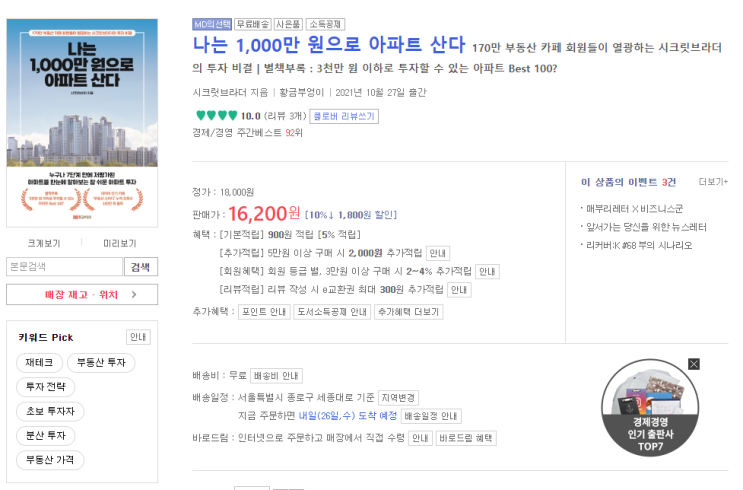Click the 무료배송 badge
The height and width of the screenshot is (490, 743).
pos(253,24)
